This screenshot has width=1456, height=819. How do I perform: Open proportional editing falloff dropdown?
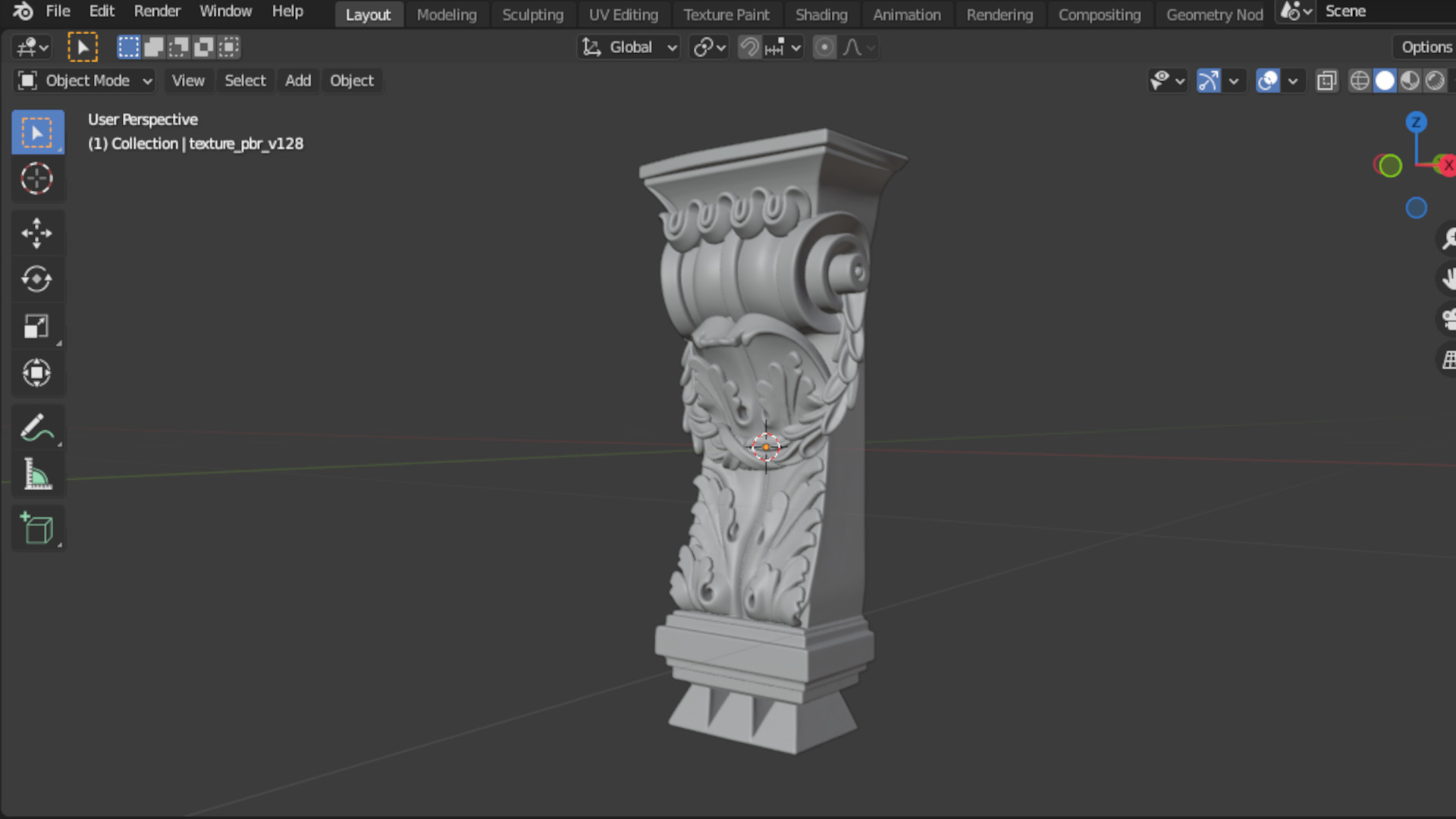858,48
